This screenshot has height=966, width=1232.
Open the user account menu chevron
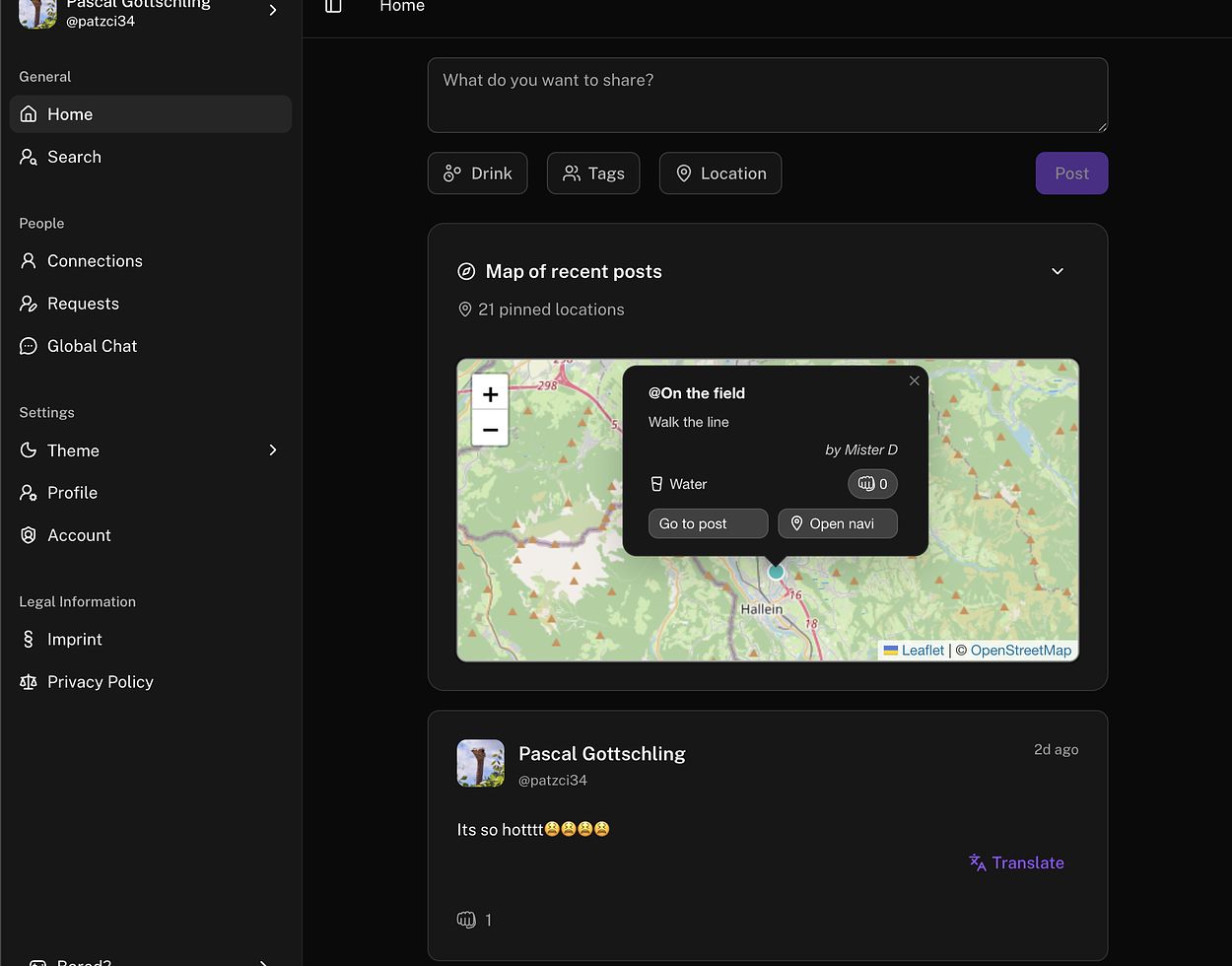[273, 10]
